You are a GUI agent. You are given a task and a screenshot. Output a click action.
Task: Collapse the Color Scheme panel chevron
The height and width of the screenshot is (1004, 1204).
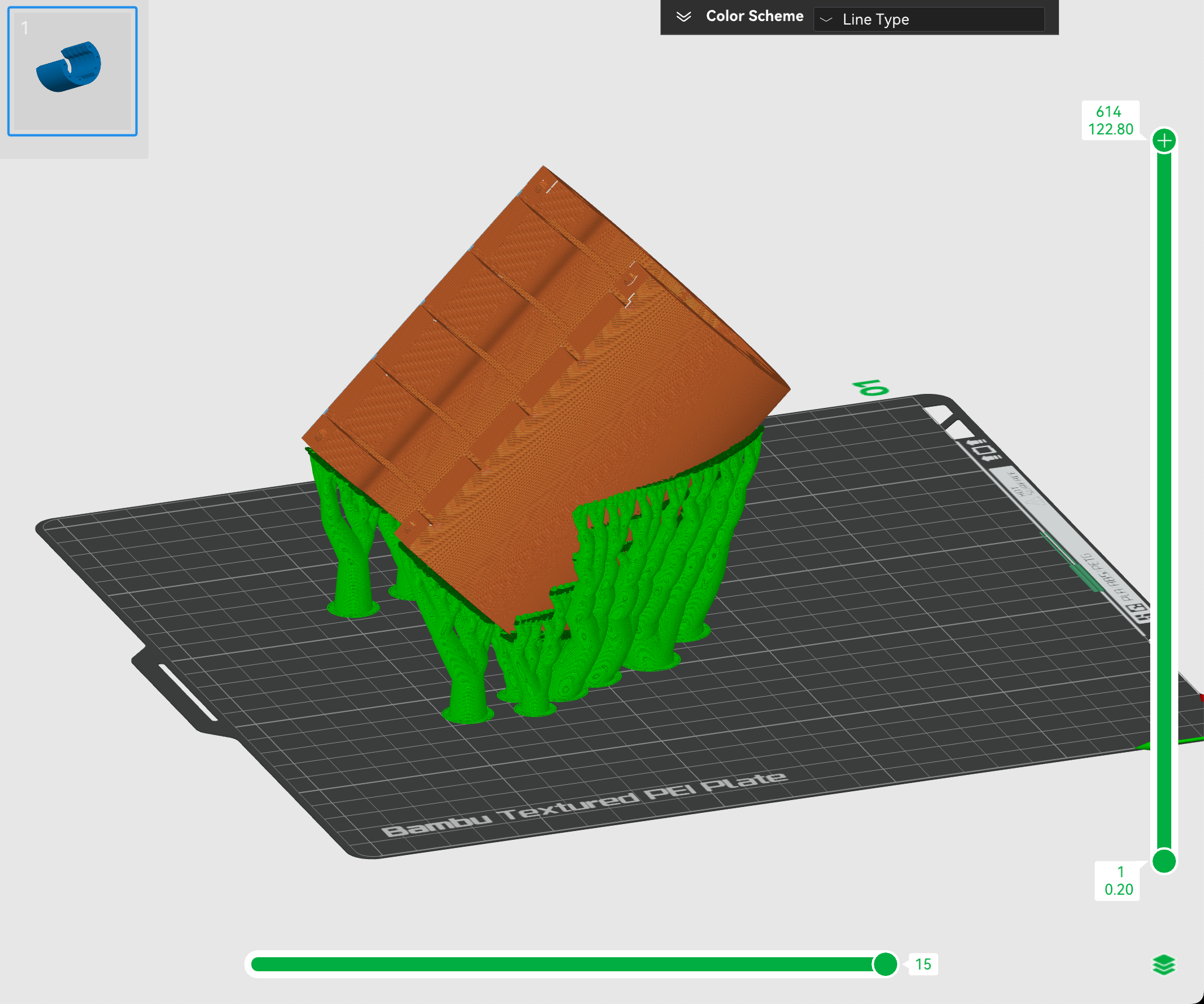[683, 16]
